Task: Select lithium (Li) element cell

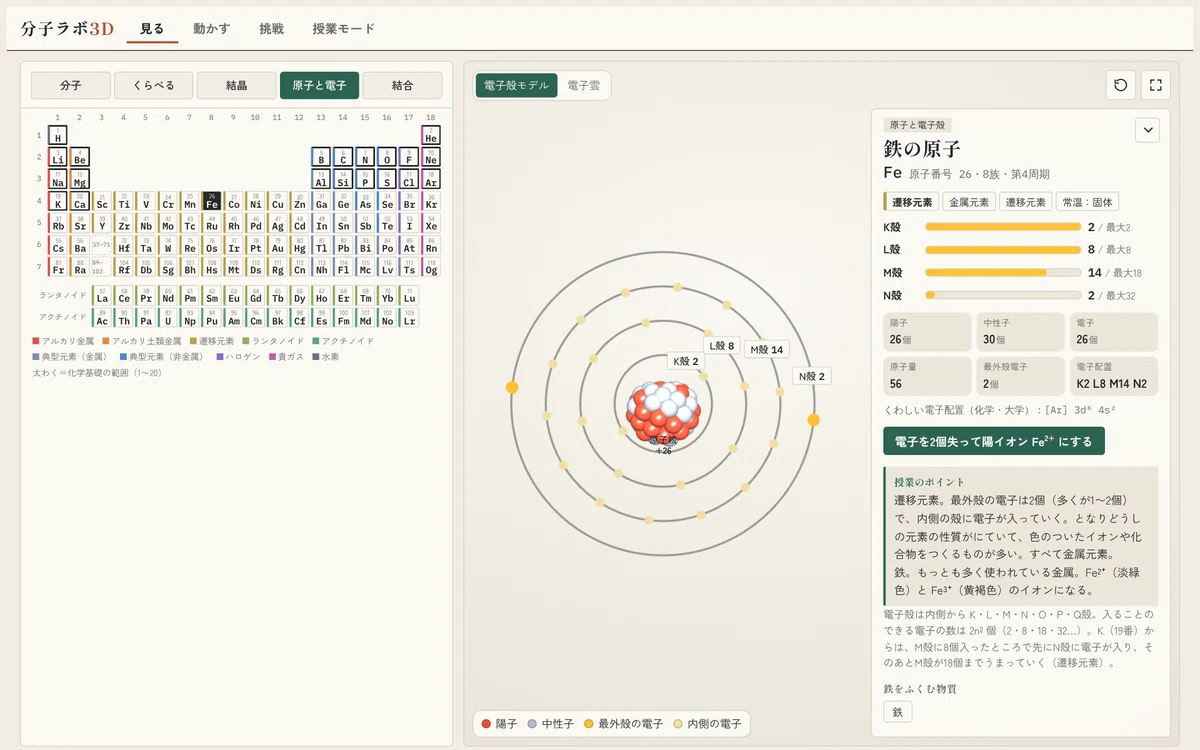Action: (x=58, y=158)
